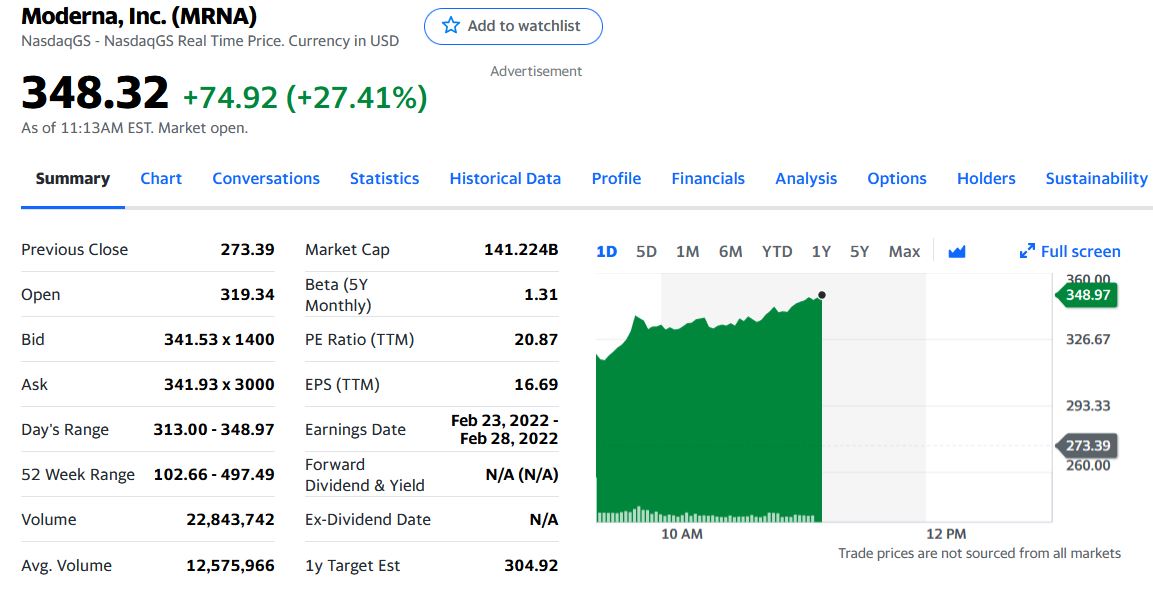Open the chart type mountain icon
Screen dimensions: 1153x590
[x=957, y=252]
